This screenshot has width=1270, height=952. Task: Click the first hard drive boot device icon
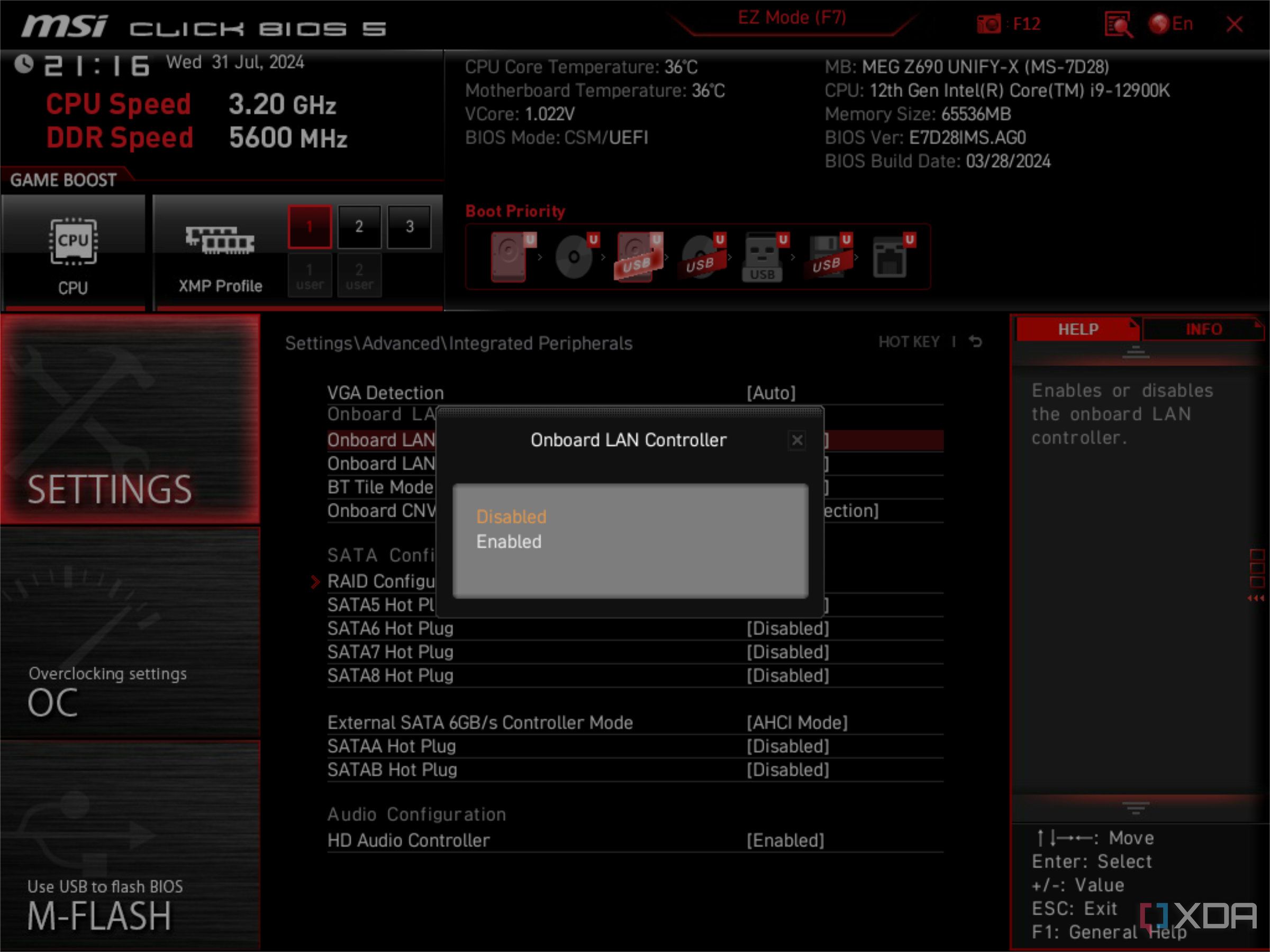[x=512, y=256]
